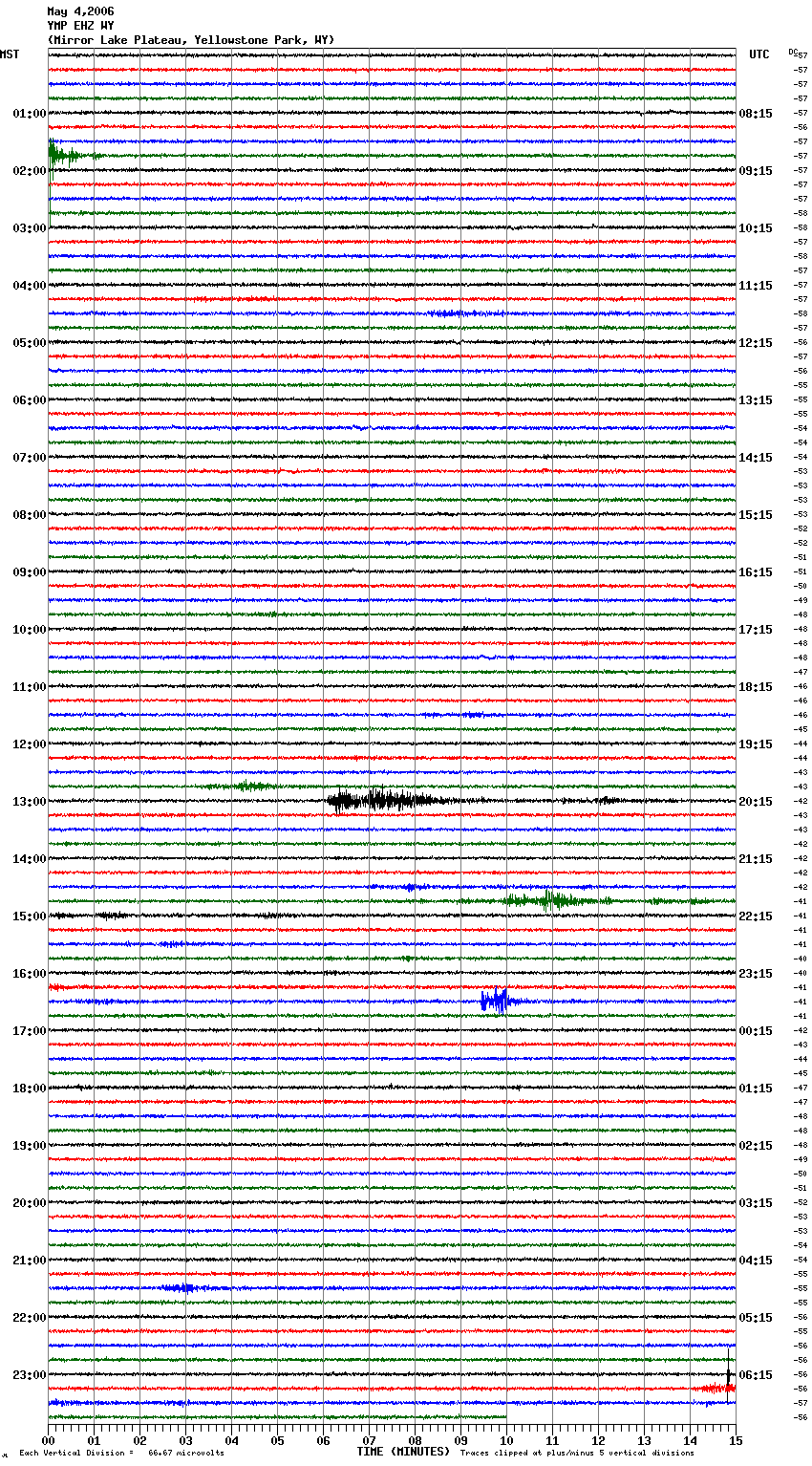Click the 02:15 UTC time label
The width and height of the screenshot is (812, 1466).
756,1146
